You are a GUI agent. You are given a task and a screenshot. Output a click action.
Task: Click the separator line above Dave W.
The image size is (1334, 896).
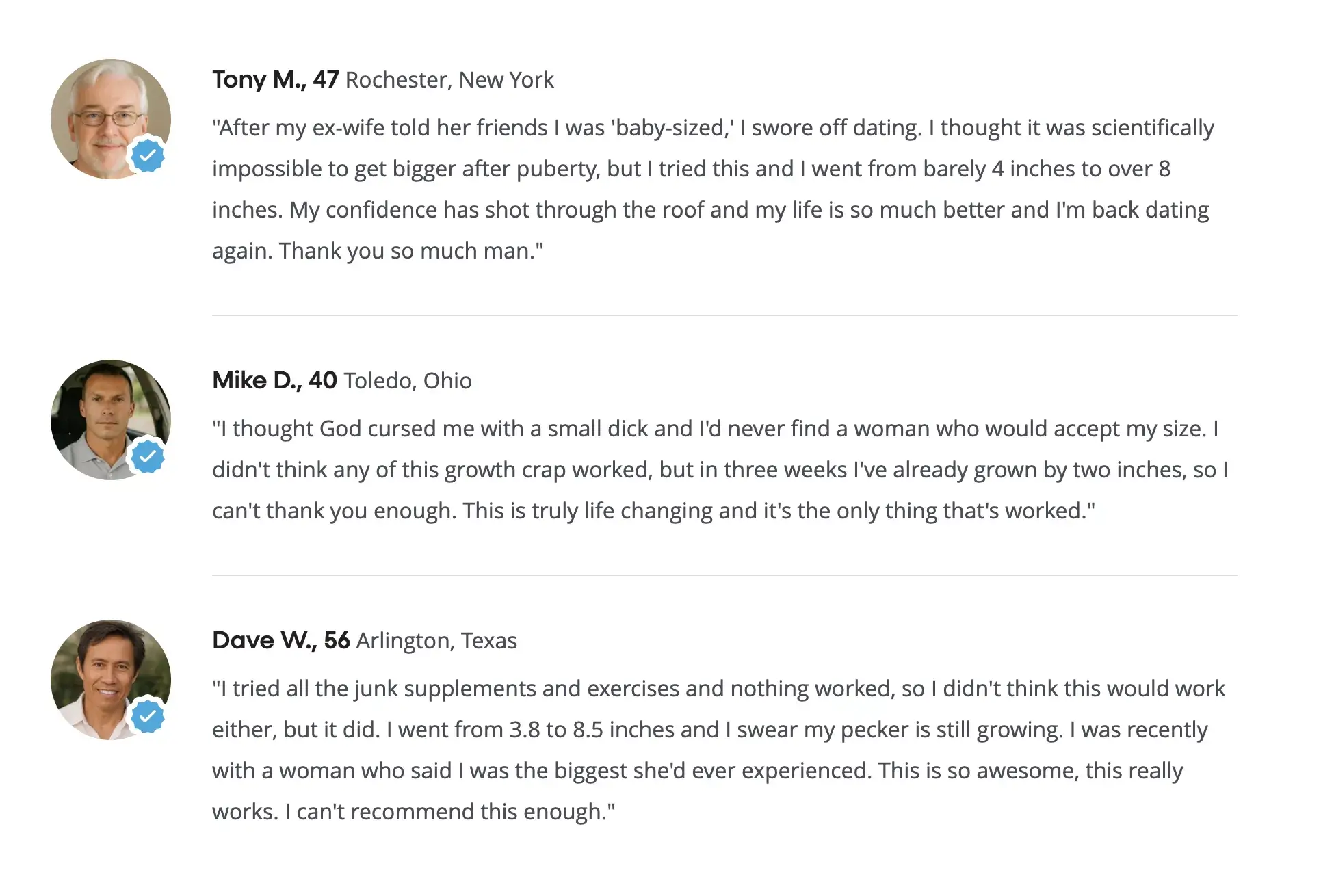pyautogui.click(x=725, y=575)
